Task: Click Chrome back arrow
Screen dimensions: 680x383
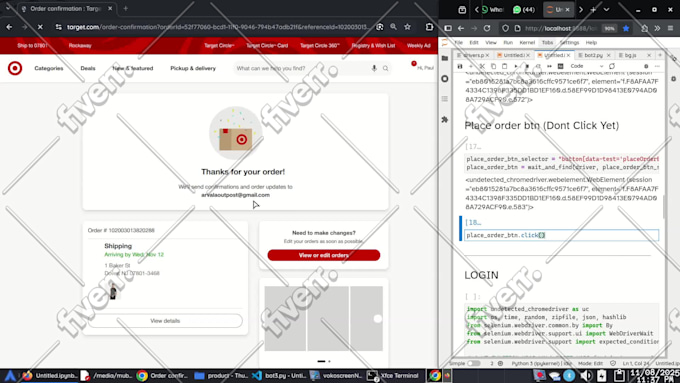Action: 9,27
